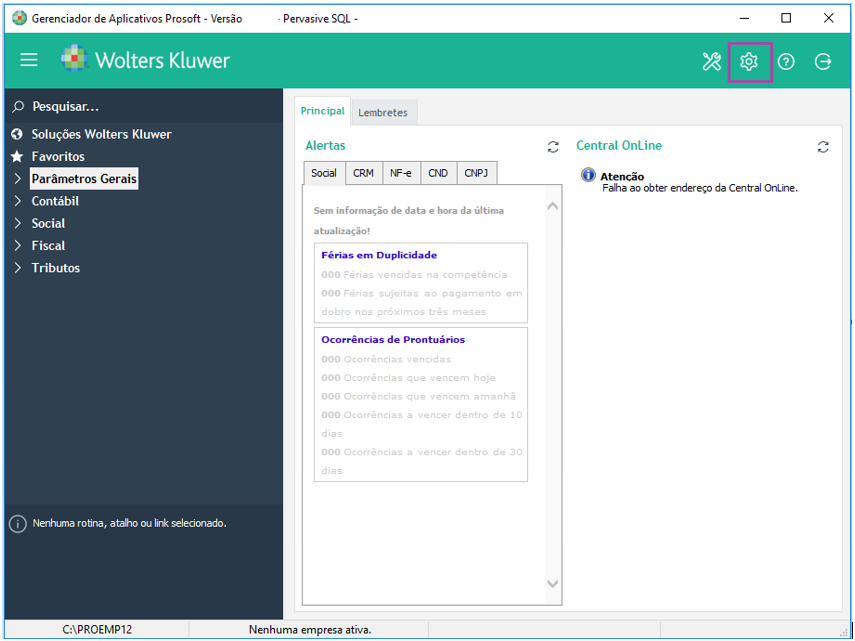Click "Nenhuma rotina, atalho ou link selecionado." text
The width and height of the screenshot is (855, 641).
(129, 523)
